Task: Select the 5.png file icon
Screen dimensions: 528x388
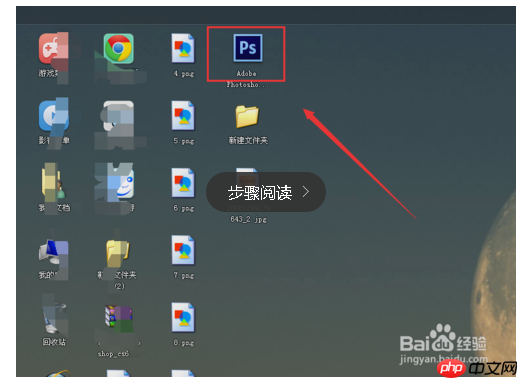Action: (183, 116)
